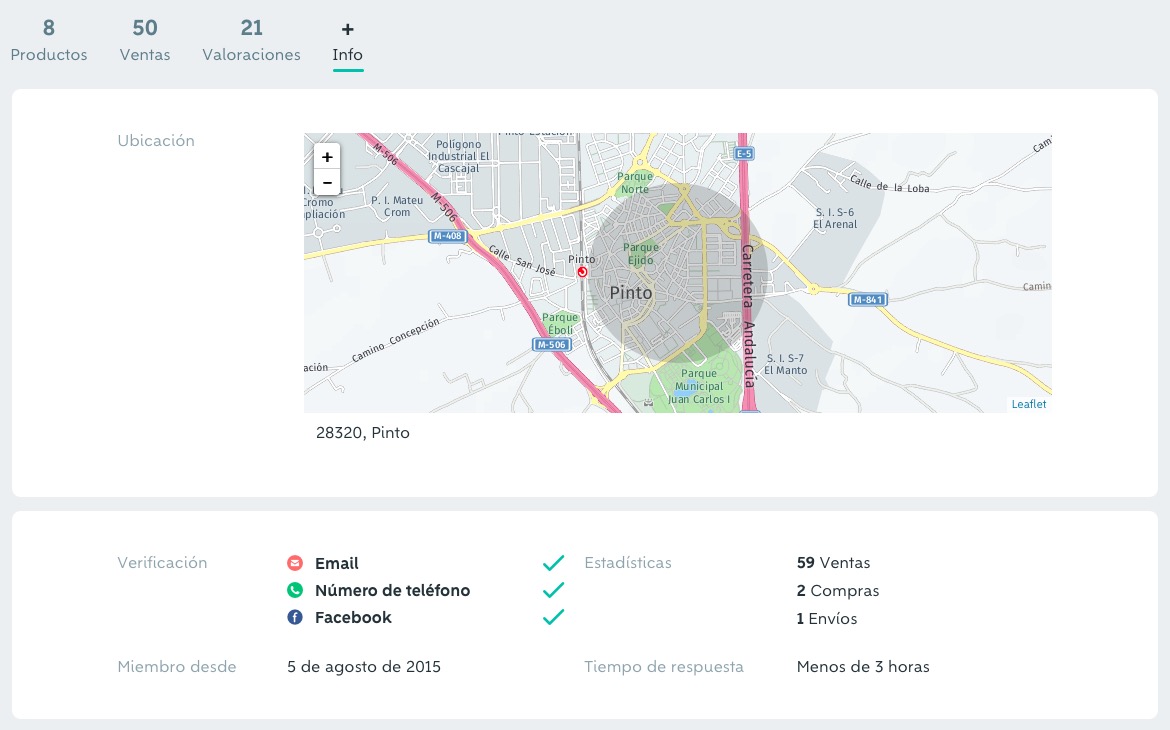
Task: Switch to the Ventas tab
Action: point(145,41)
